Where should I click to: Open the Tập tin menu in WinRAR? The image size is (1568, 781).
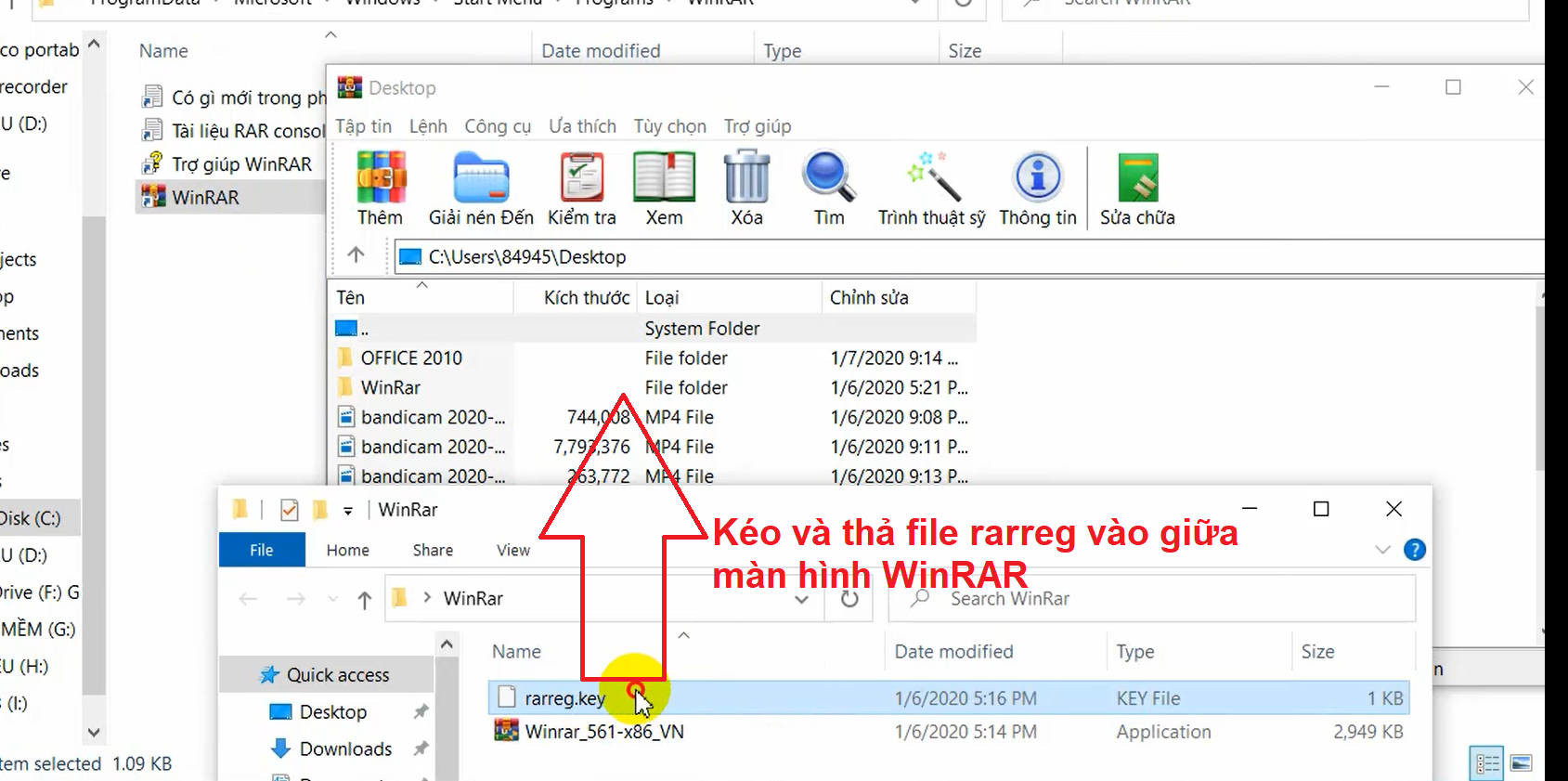click(364, 126)
